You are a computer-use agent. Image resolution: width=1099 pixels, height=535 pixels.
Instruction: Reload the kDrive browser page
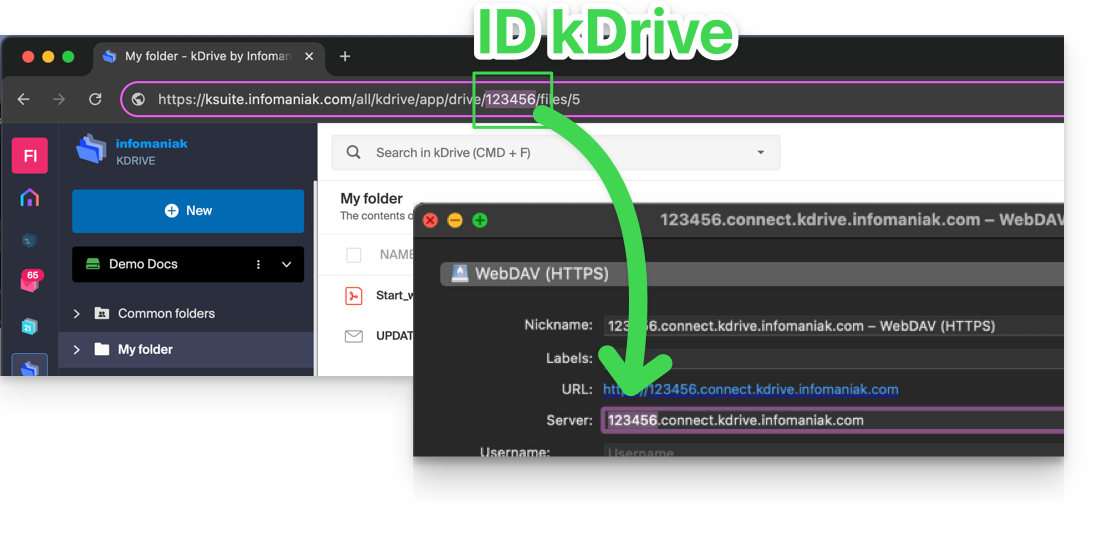95,100
